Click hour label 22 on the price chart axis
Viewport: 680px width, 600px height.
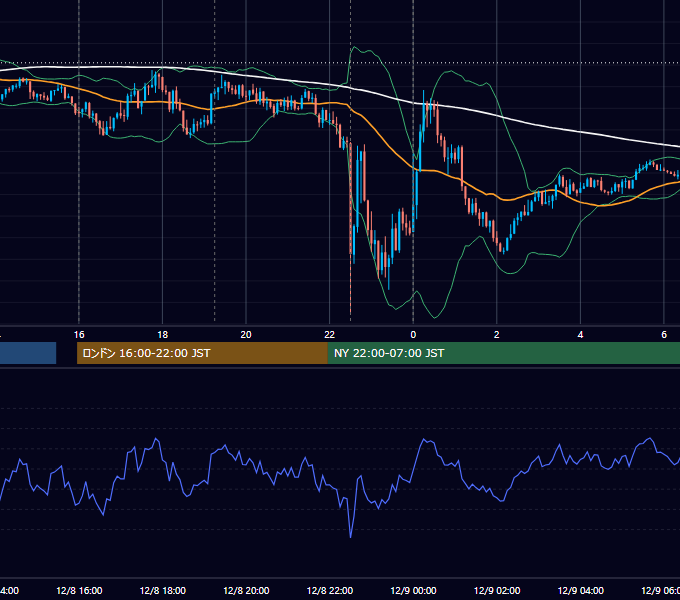[x=330, y=335]
